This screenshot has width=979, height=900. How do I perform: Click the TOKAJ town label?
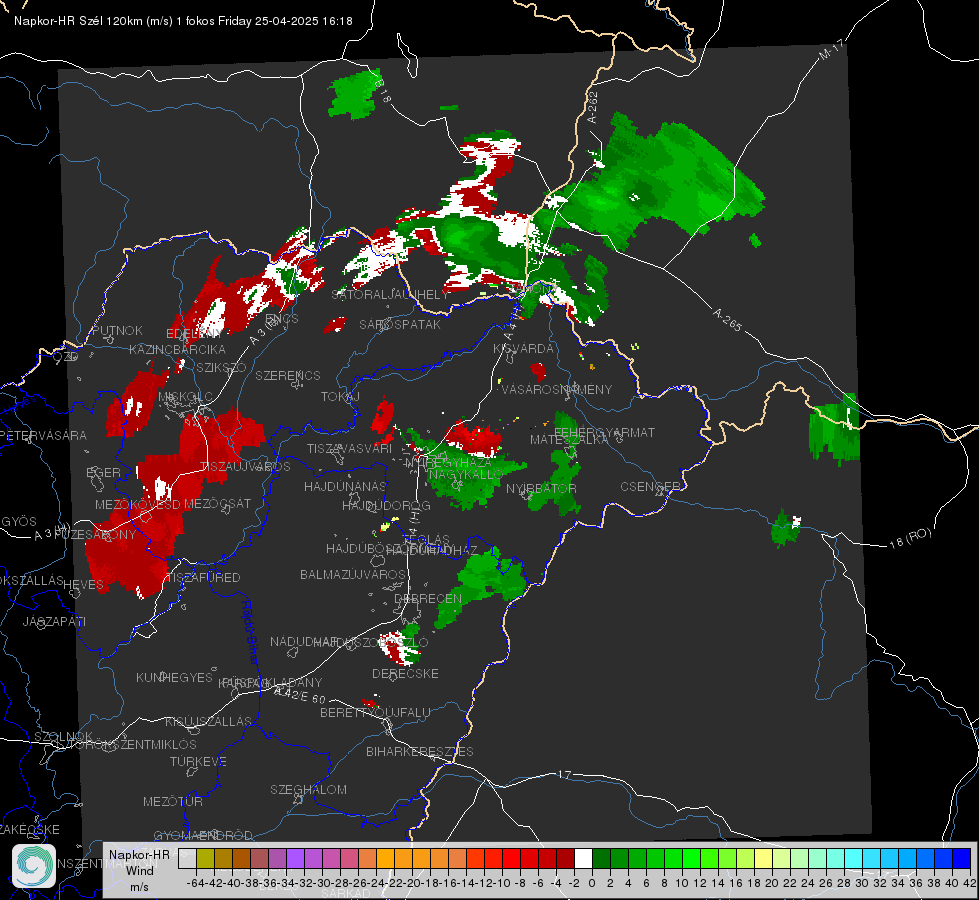[x=340, y=397]
